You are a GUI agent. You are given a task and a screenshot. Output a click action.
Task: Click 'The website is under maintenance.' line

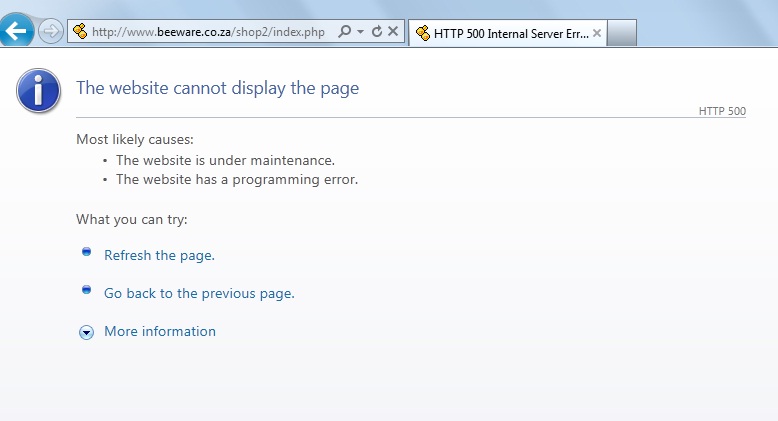[x=225, y=160]
